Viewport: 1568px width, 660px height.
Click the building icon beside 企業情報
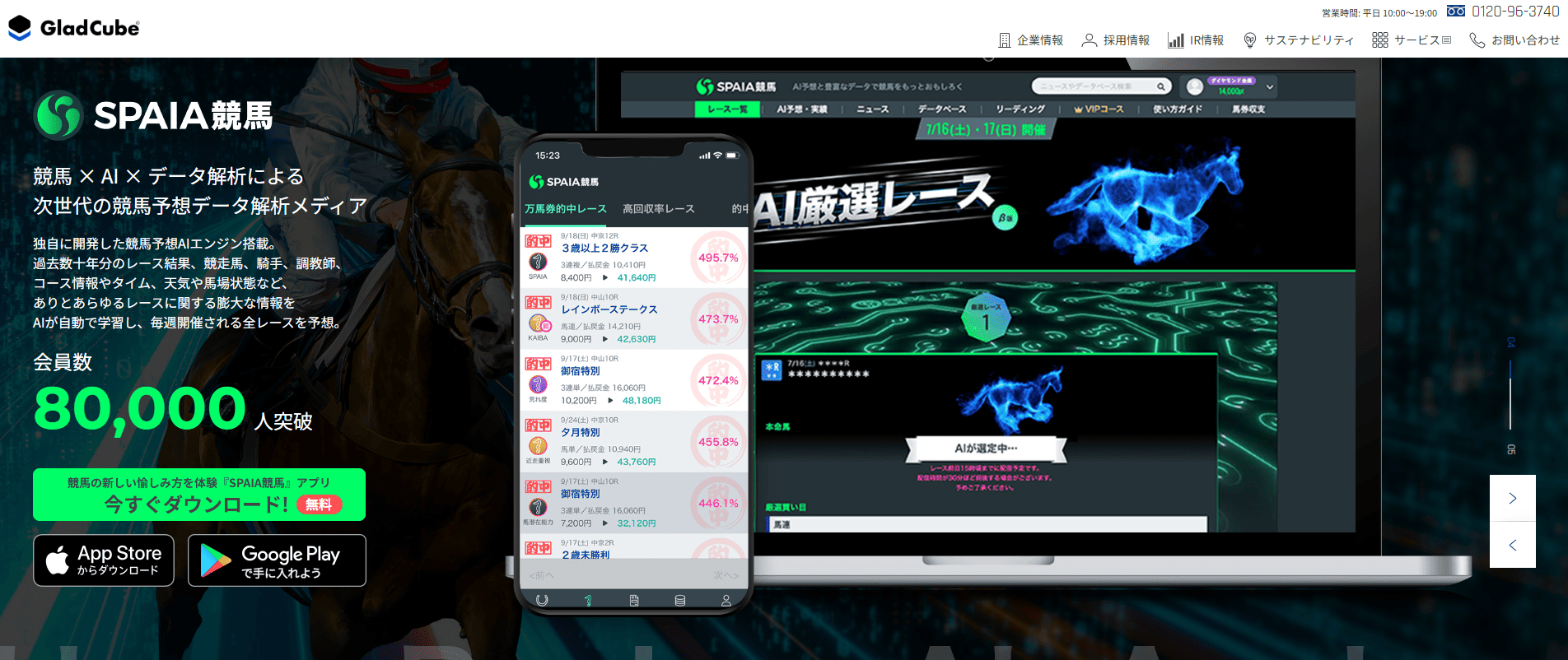point(1004,40)
